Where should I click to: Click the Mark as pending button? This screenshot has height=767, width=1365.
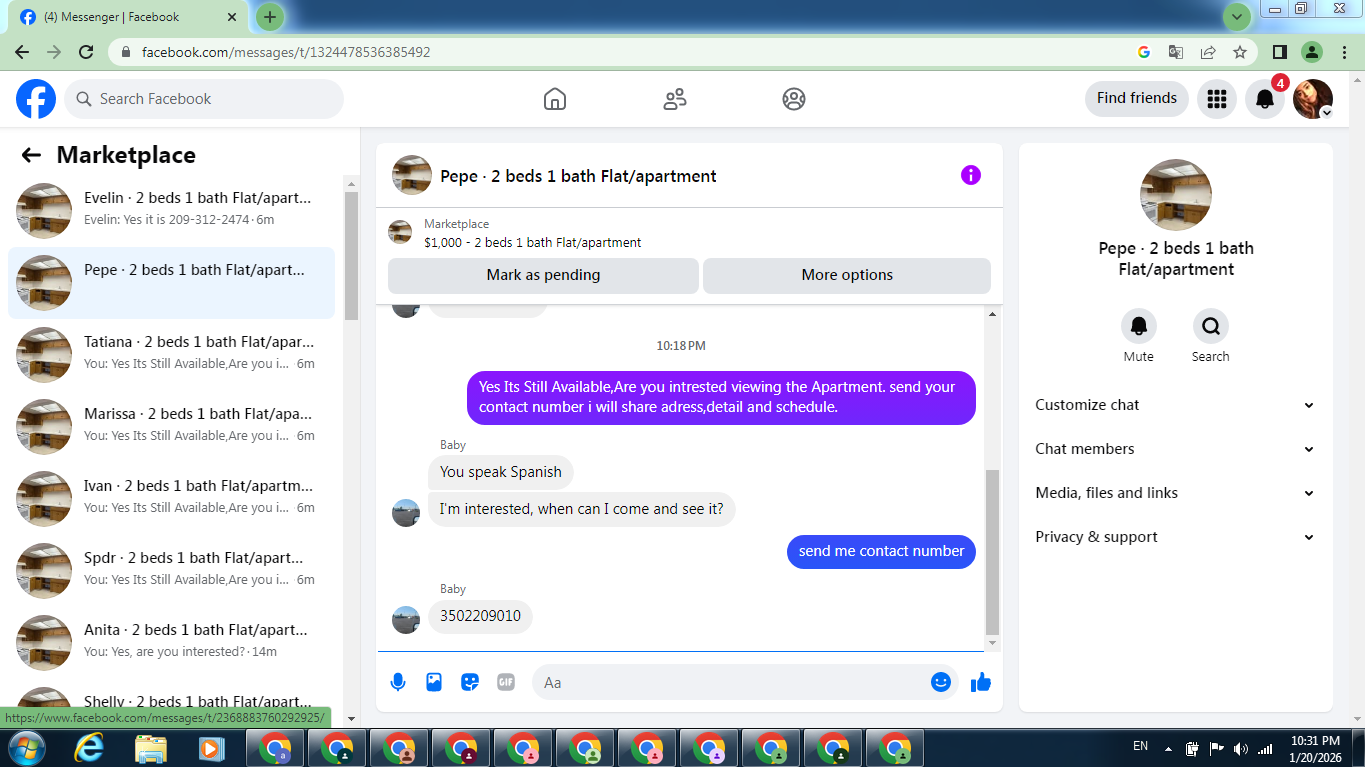[543, 275]
